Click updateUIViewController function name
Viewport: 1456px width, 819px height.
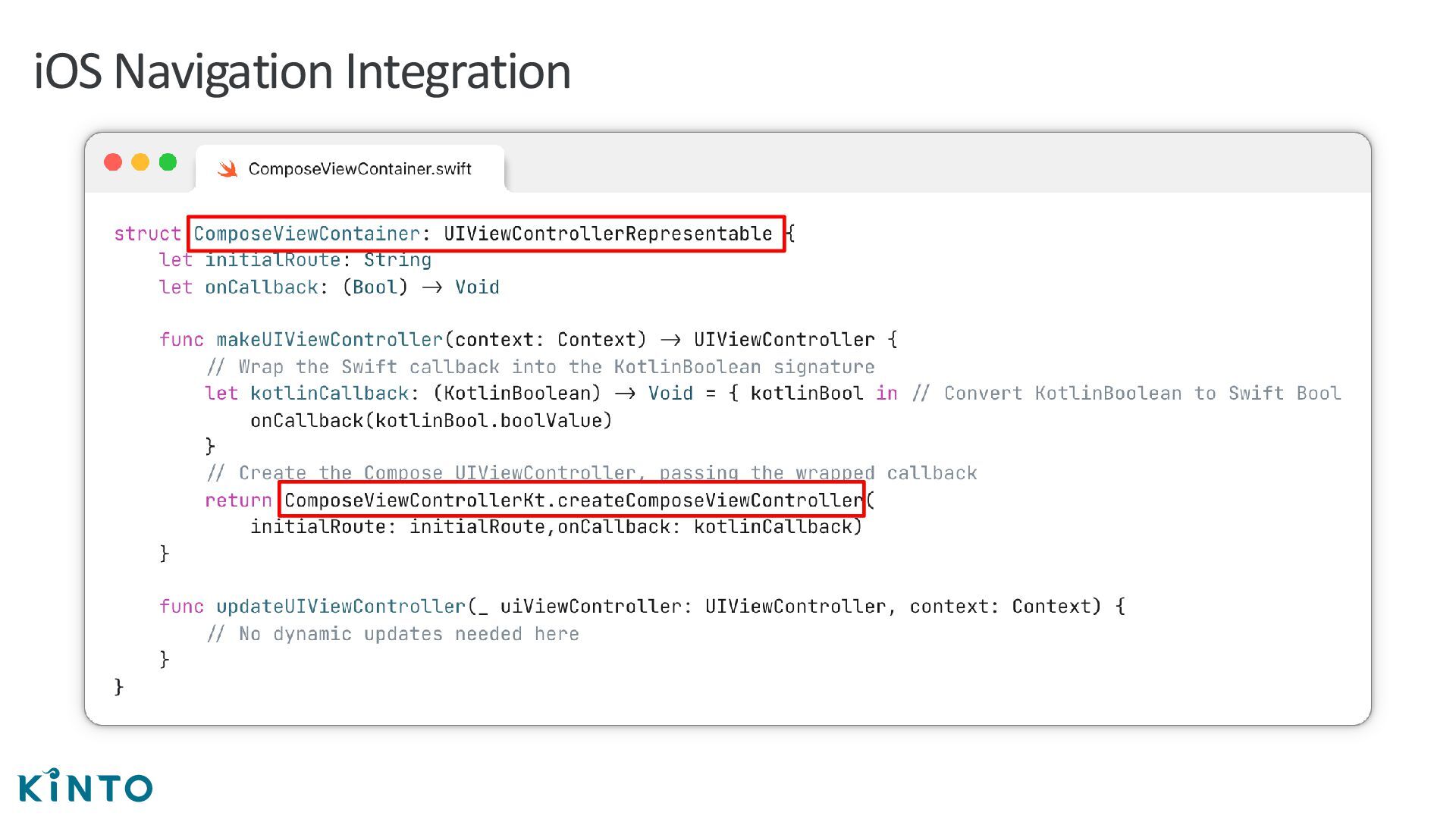[x=340, y=607]
